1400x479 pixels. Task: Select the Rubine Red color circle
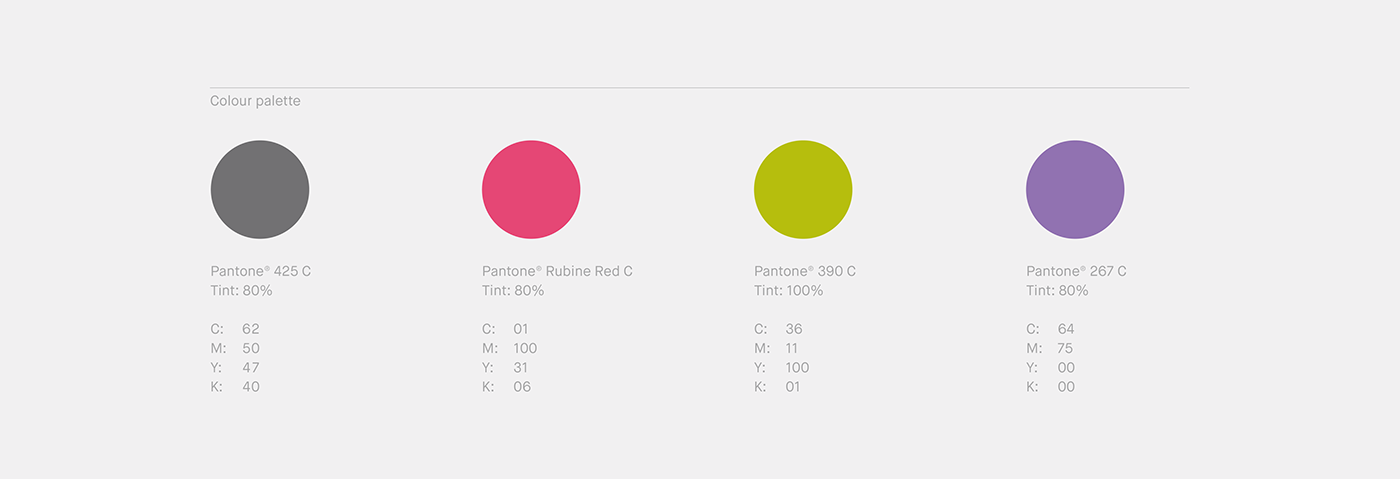pos(531,189)
